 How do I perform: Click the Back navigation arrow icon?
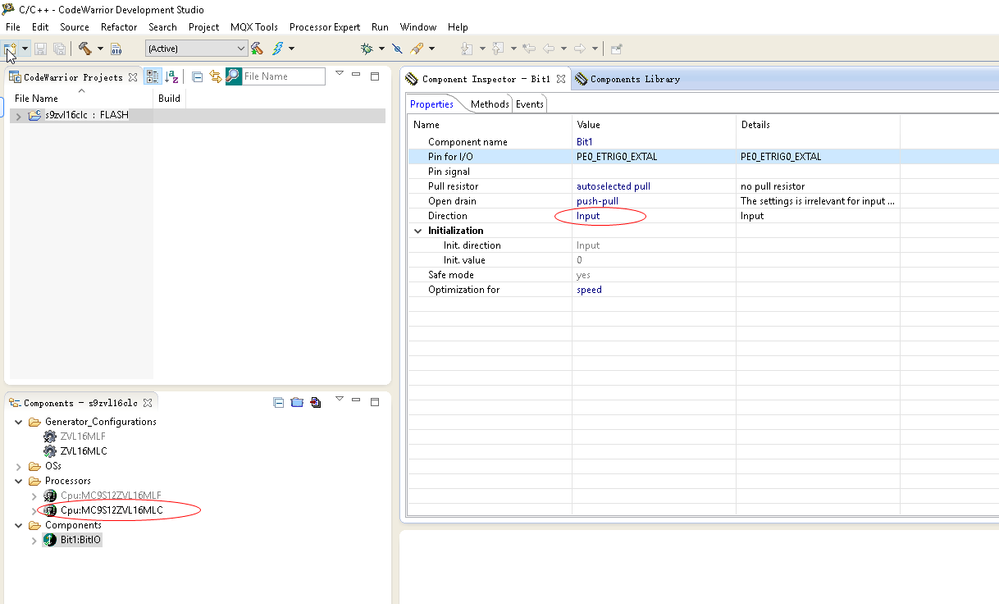click(x=549, y=48)
